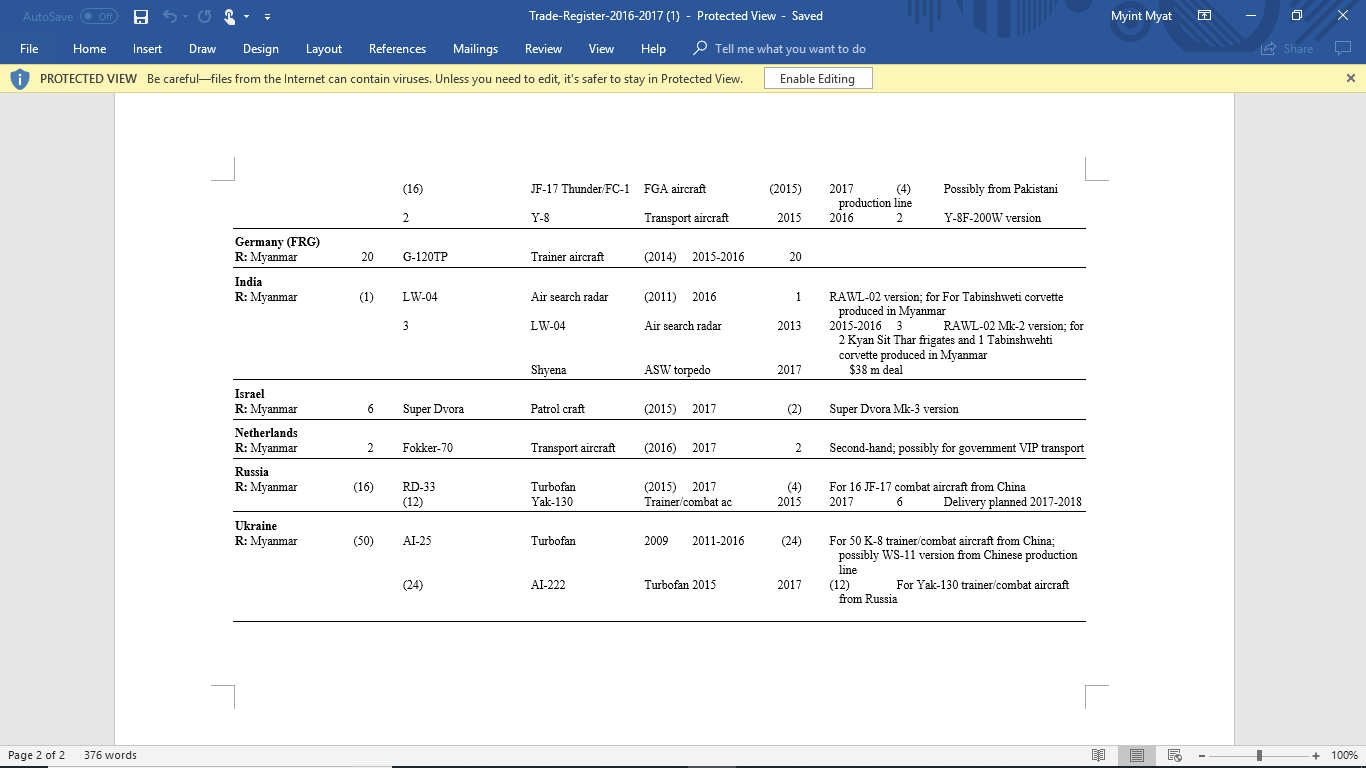
Task: Click the Enable Editing button
Action: point(817,78)
